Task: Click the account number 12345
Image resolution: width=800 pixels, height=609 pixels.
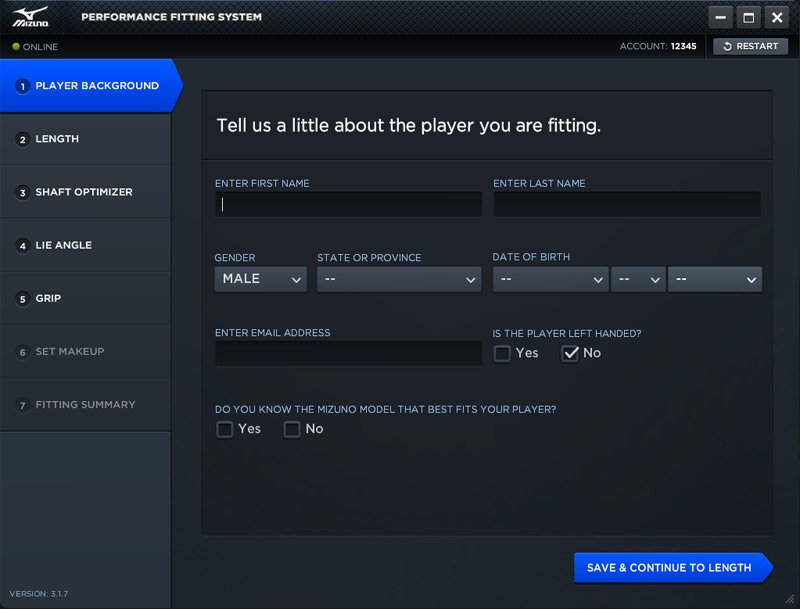Action: point(683,46)
